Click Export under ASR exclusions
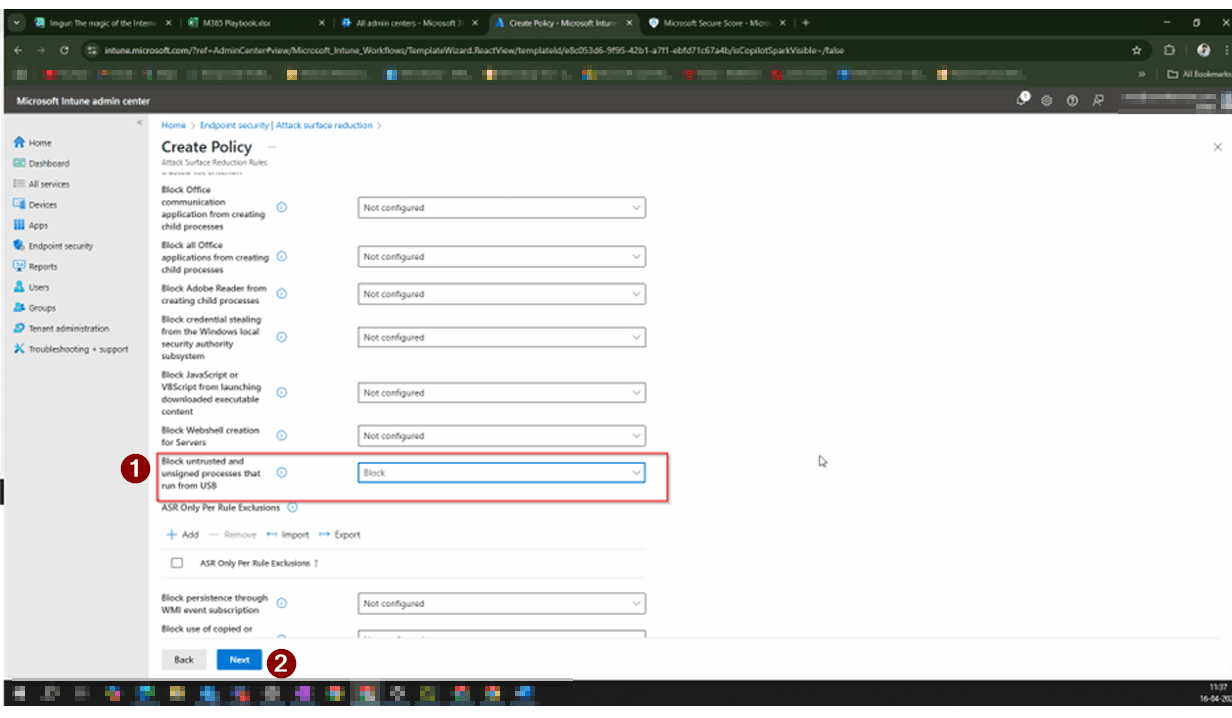1232x718 pixels. (340, 535)
